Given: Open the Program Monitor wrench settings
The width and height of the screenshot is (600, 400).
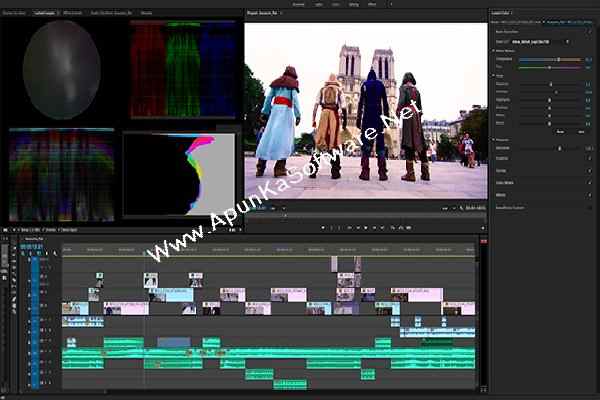Looking at the screenshot, I should pos(461,208).
